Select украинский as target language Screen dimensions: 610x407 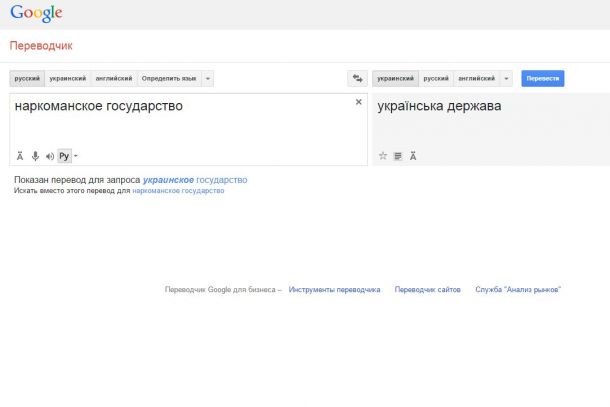tap(395, 79)
